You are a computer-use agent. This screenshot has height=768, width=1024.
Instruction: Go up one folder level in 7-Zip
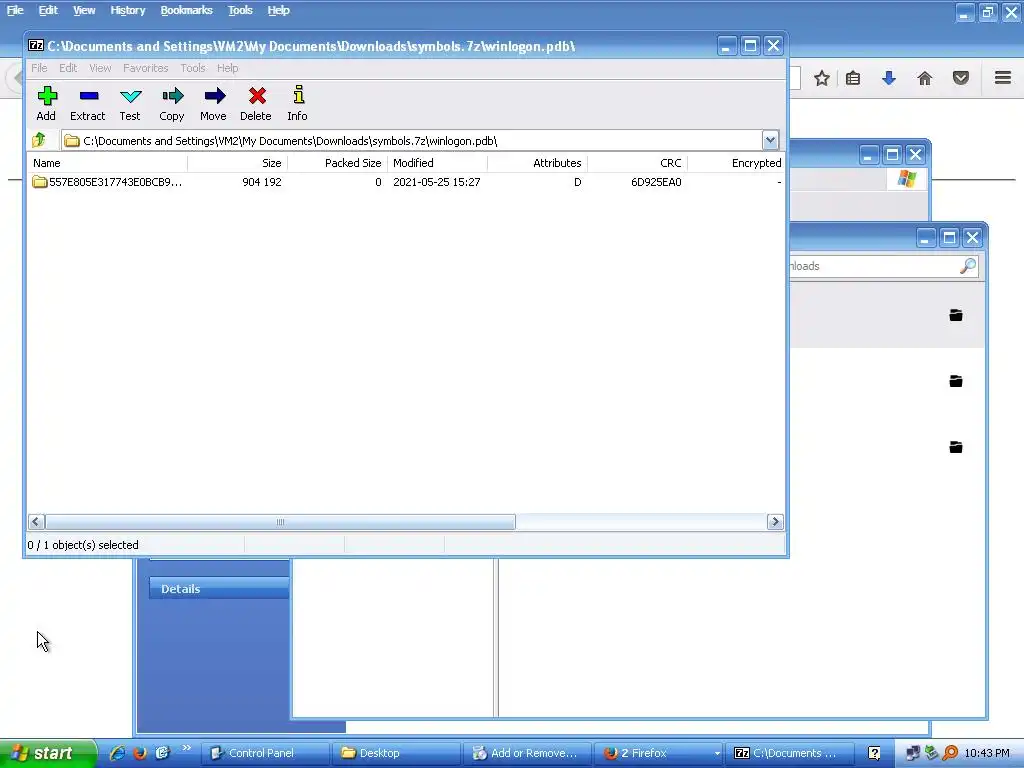tap(39, 140)
